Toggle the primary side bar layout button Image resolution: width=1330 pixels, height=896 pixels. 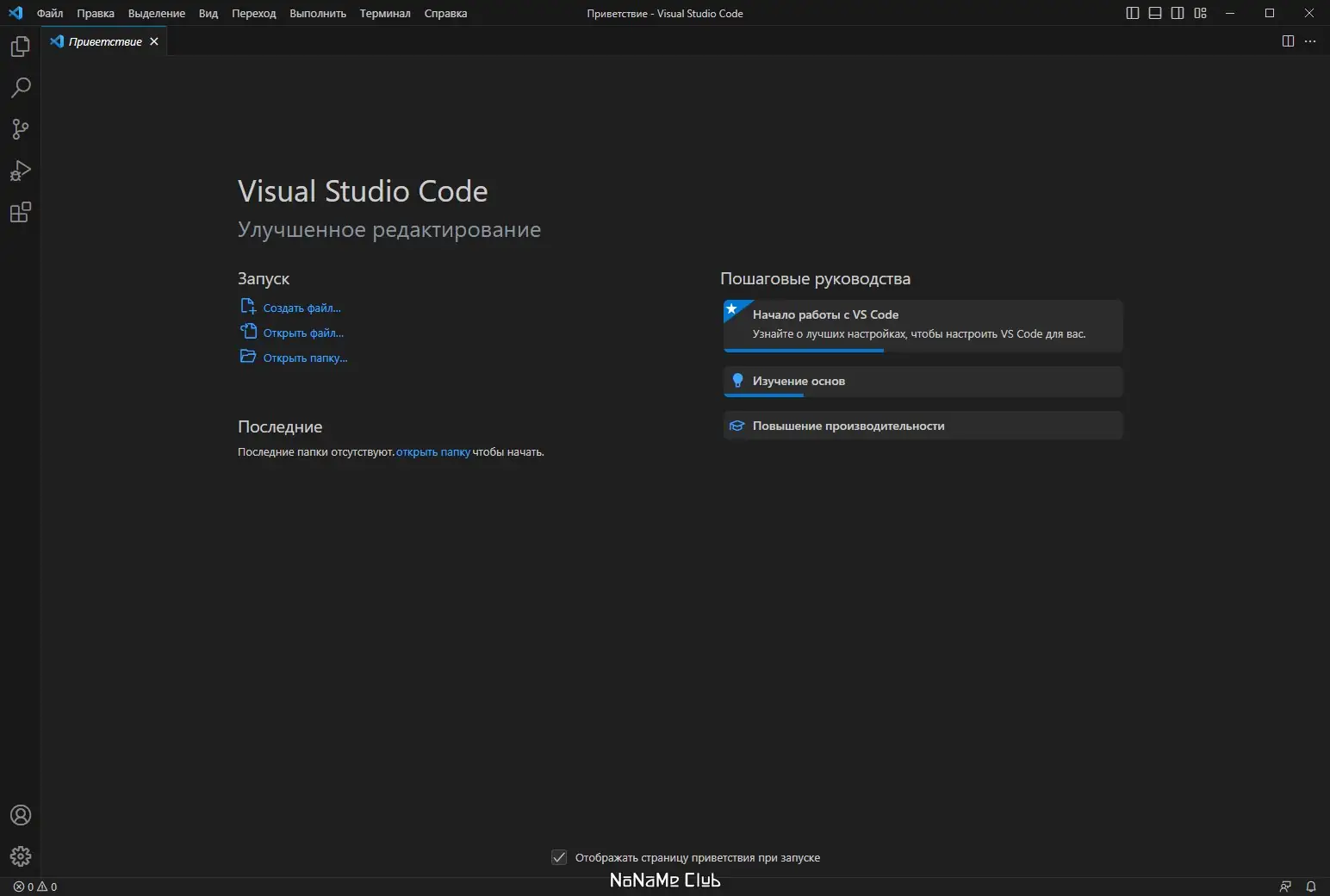[x=1133, y=13]
